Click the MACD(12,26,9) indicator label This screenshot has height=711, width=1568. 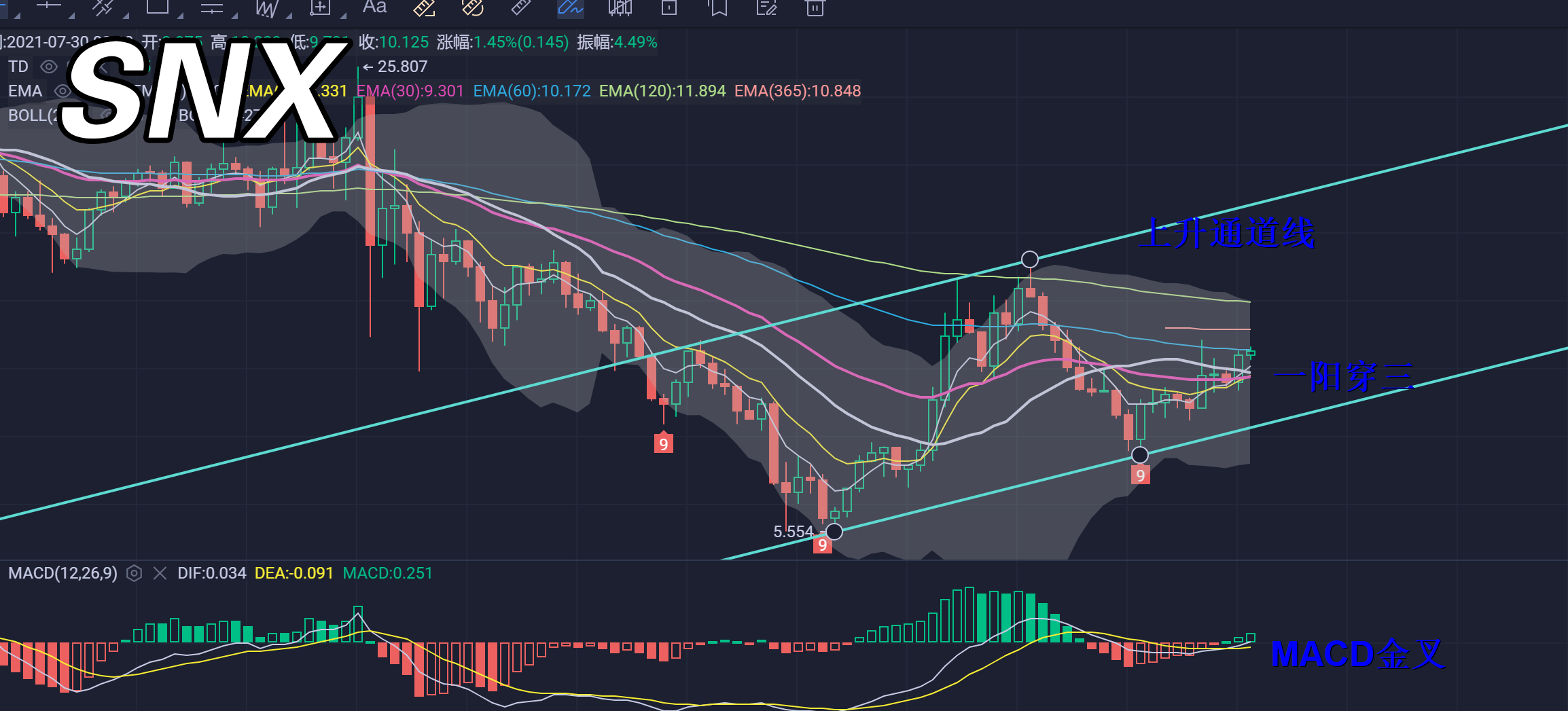click(x=63, y=573)
